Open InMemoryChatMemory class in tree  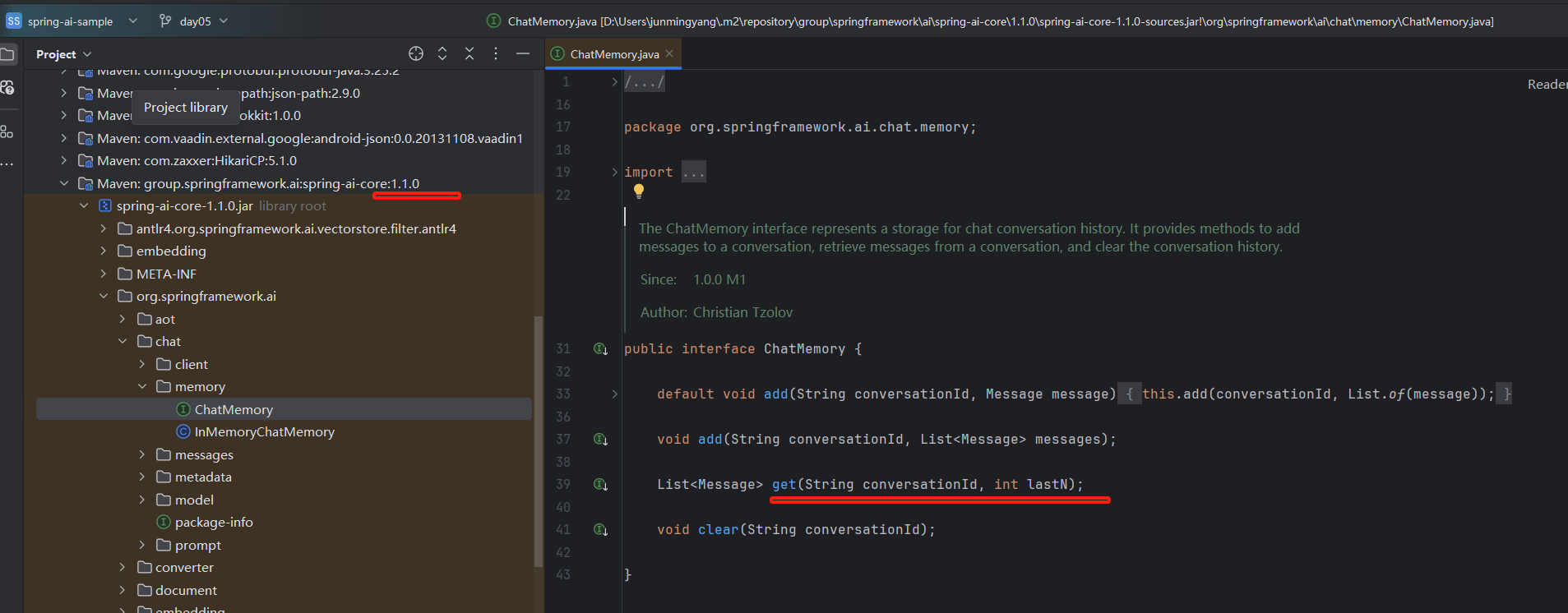(264, 432)
